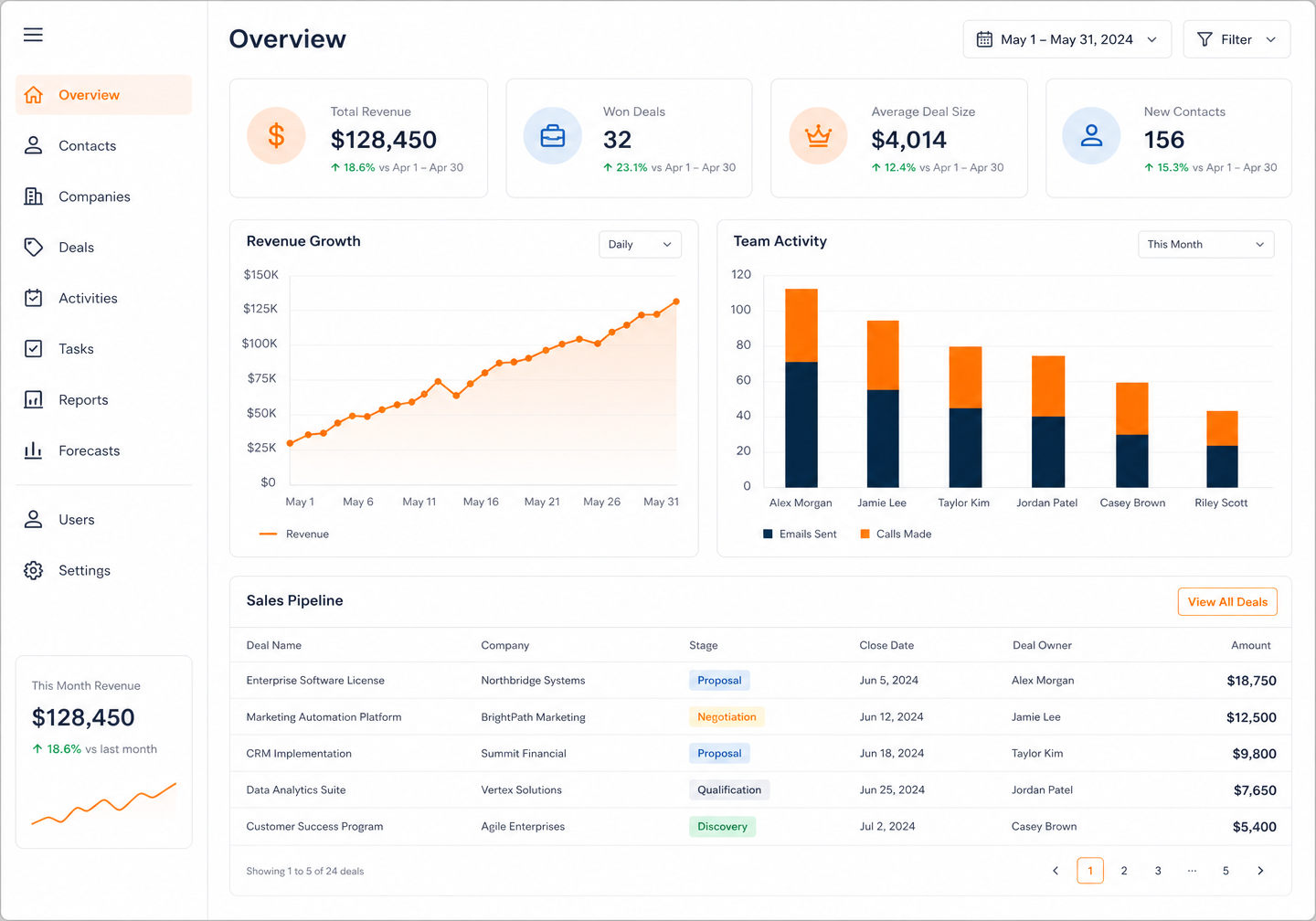The image size is (1316, 921).
Task: Expand the Filter dropdown
Action: [x=1236, y=39]
